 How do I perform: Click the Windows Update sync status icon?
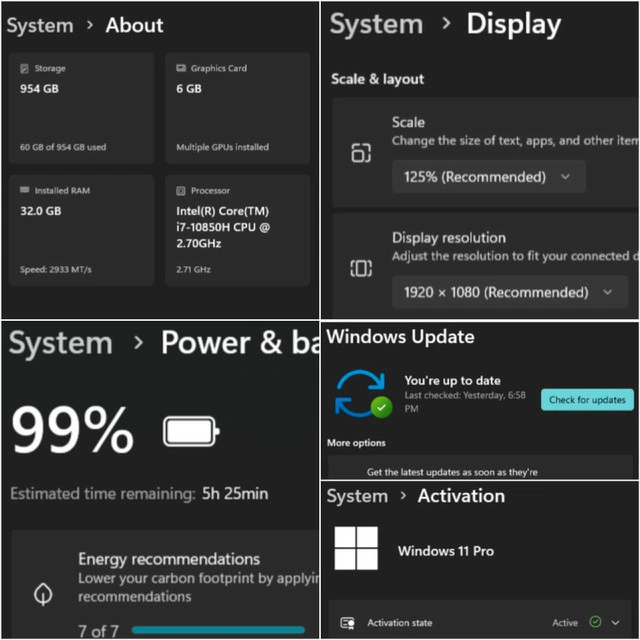point(363,394)
